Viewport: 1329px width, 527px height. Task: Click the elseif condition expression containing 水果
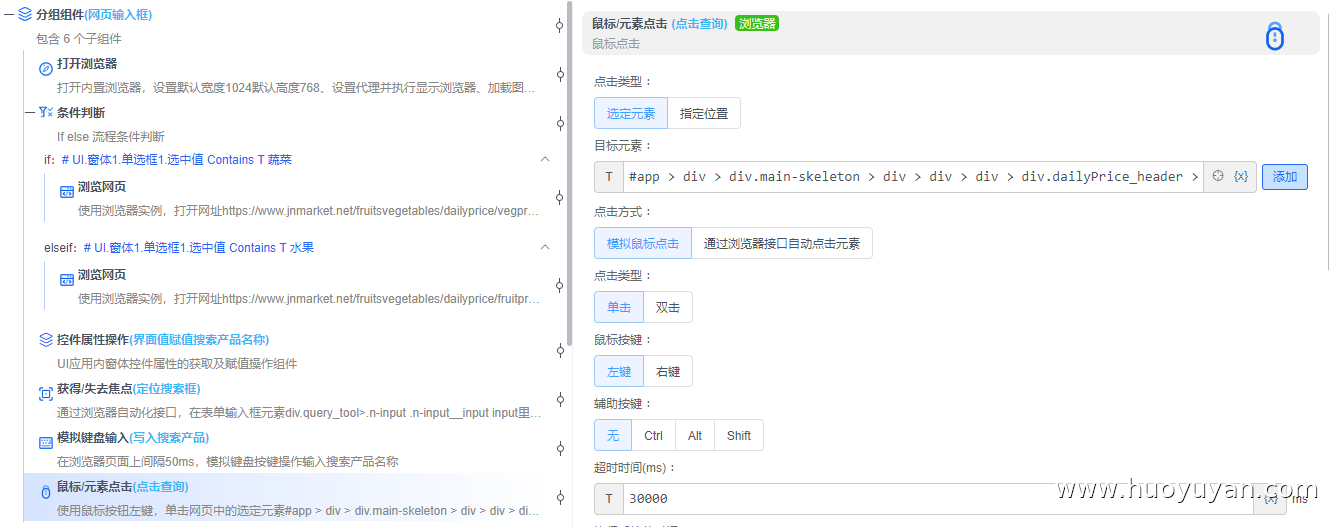pos(198,247)
